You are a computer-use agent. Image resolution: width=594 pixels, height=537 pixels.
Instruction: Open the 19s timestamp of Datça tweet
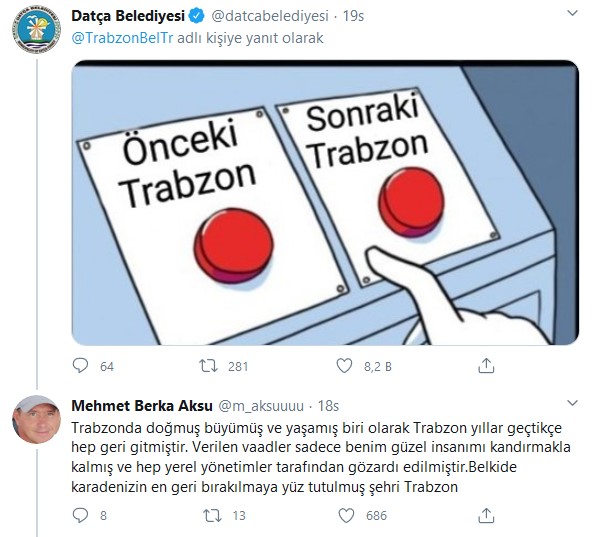(353, 16)
